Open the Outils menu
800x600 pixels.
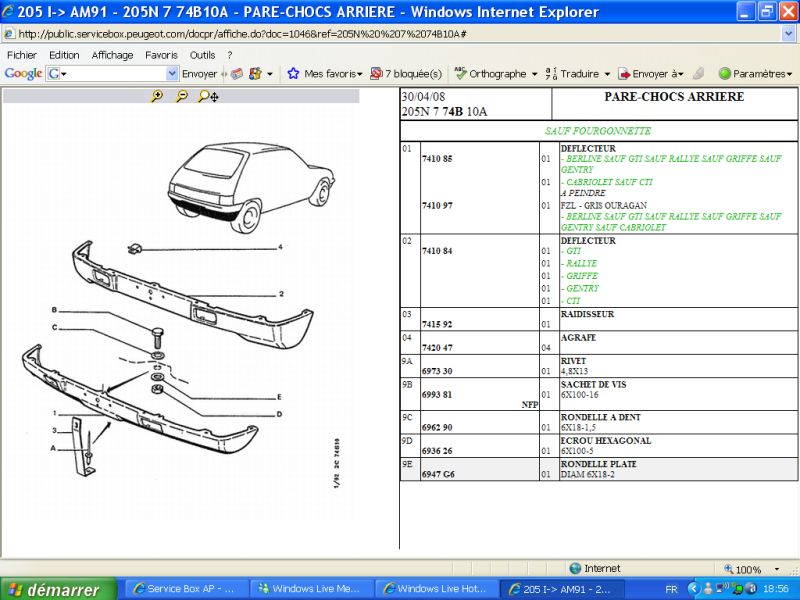(x=203, y=55)
